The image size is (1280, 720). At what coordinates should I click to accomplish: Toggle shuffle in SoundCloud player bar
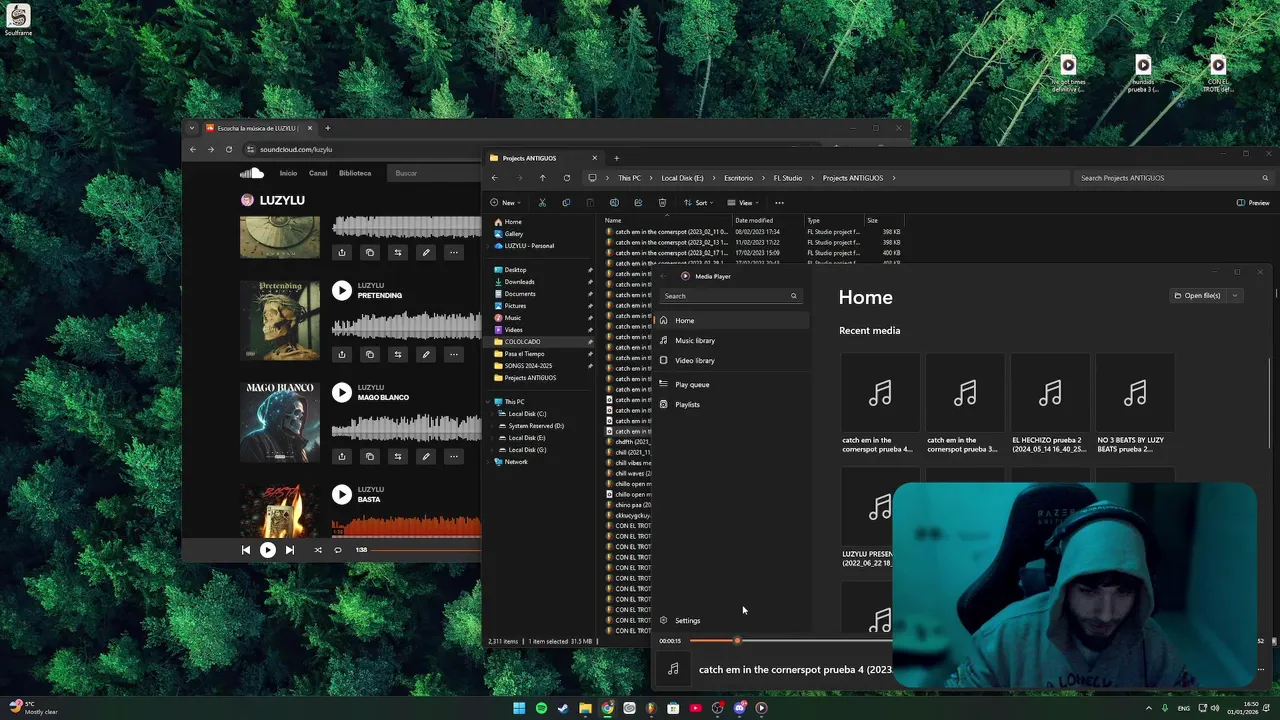pyautogui.click(x=318, y=550)
